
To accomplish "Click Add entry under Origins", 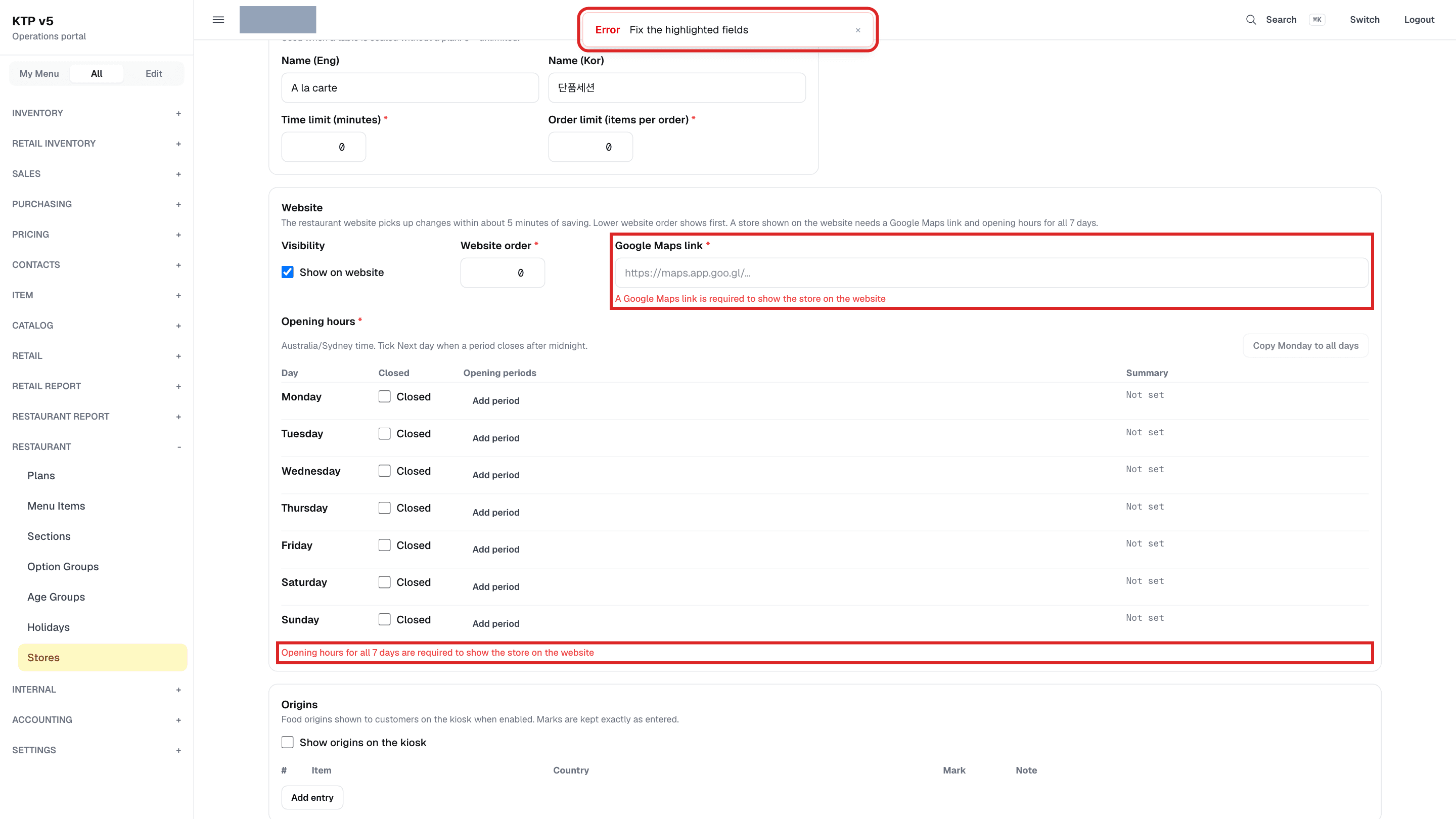I will click(x=312, y=798).
